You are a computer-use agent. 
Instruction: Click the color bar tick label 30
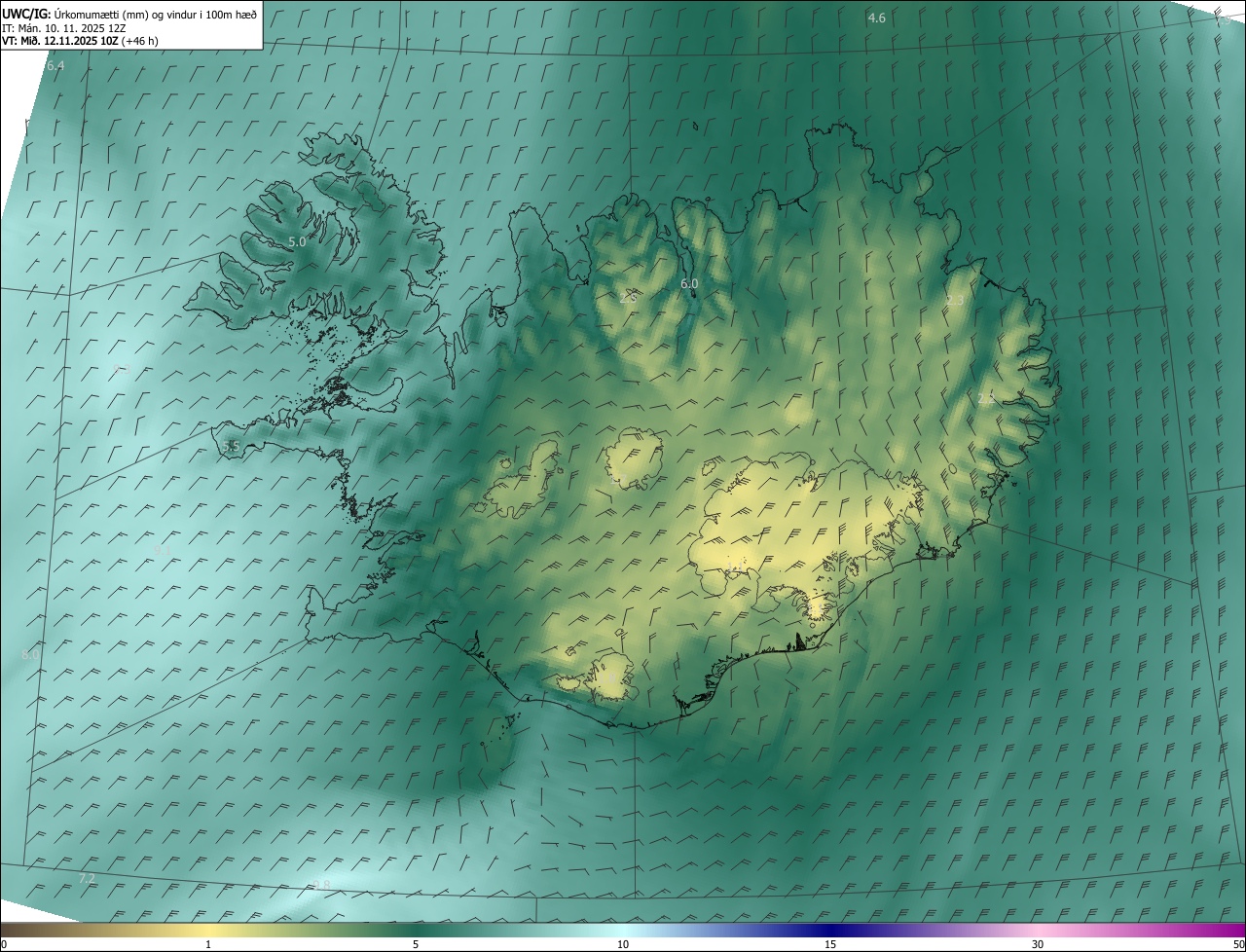[x=1038, y=944]
